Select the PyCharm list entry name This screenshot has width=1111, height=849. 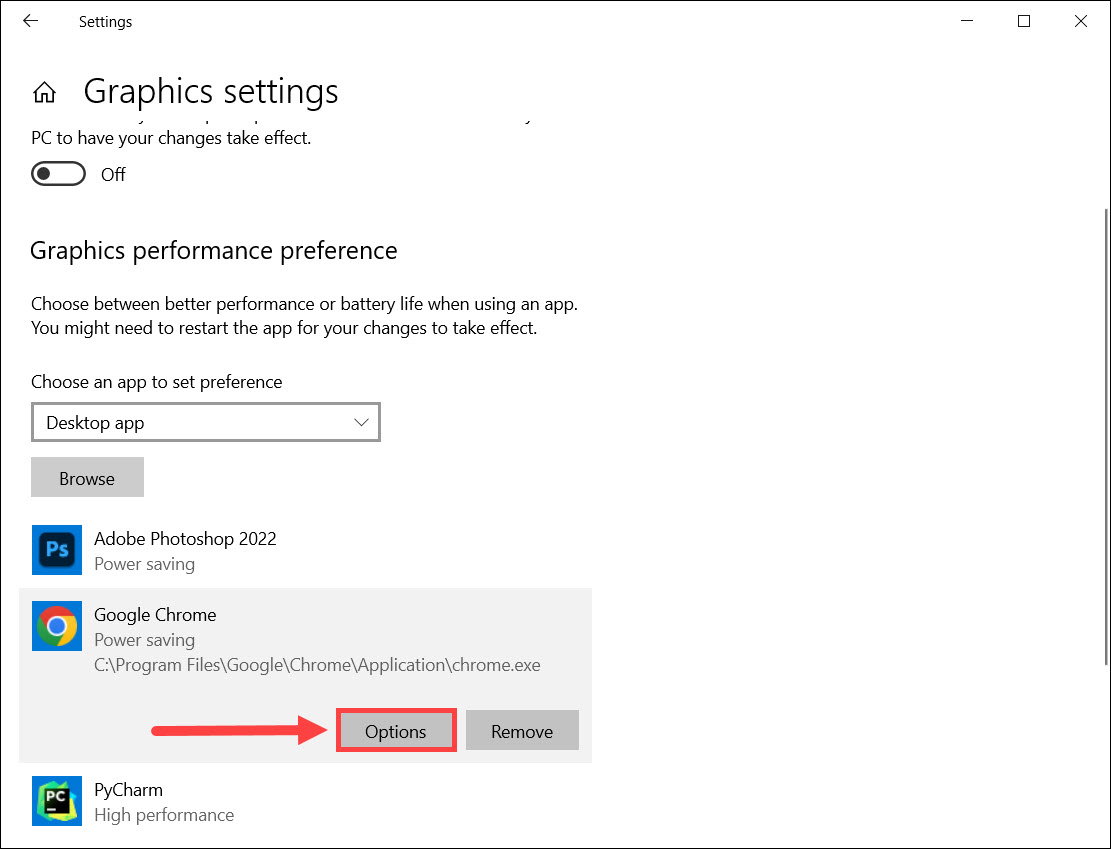[x=128, y=790]
